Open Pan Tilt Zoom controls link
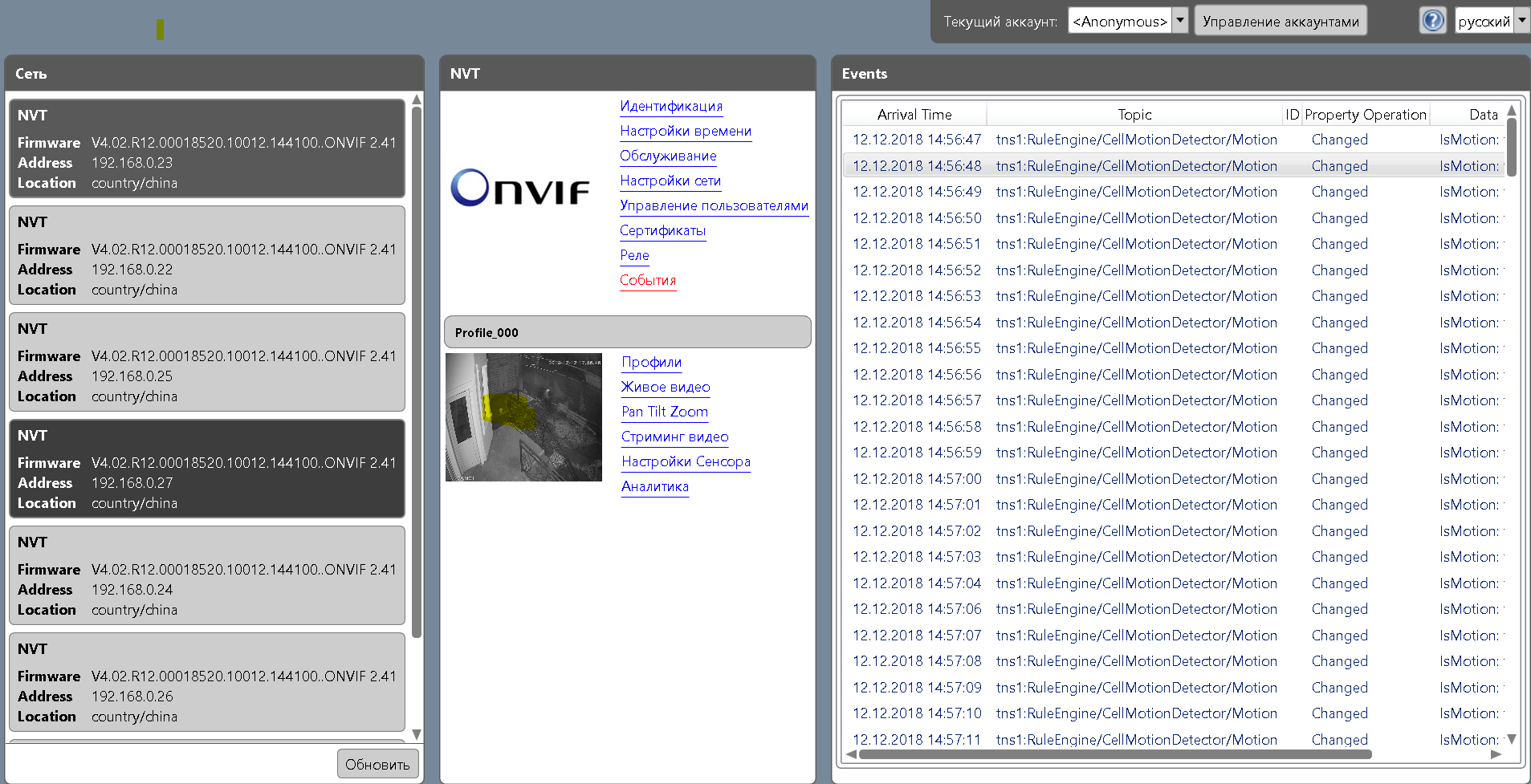 pyautogui.click(x=664, y=412)
